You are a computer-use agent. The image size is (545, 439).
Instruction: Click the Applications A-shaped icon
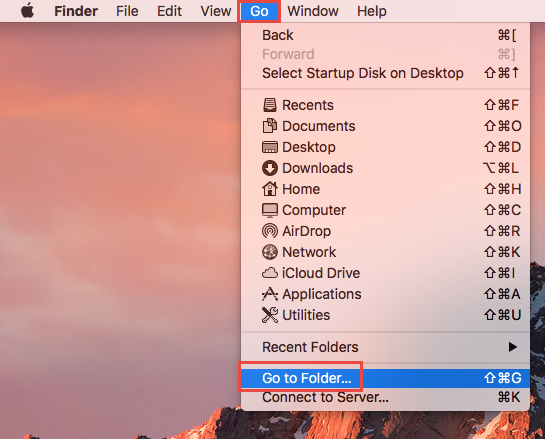(270, 294)
